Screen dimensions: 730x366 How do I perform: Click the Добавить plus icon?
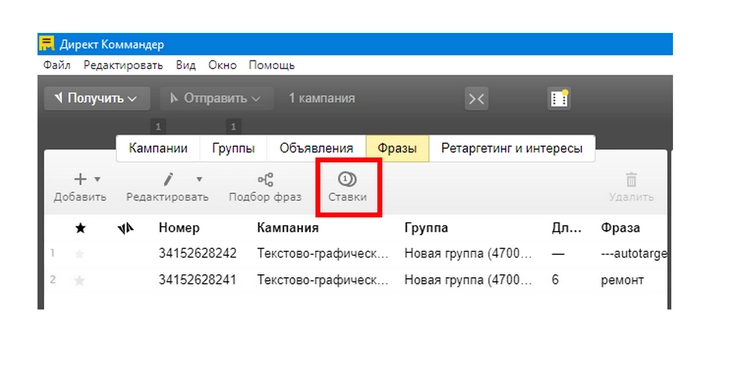tap(80, 179)
